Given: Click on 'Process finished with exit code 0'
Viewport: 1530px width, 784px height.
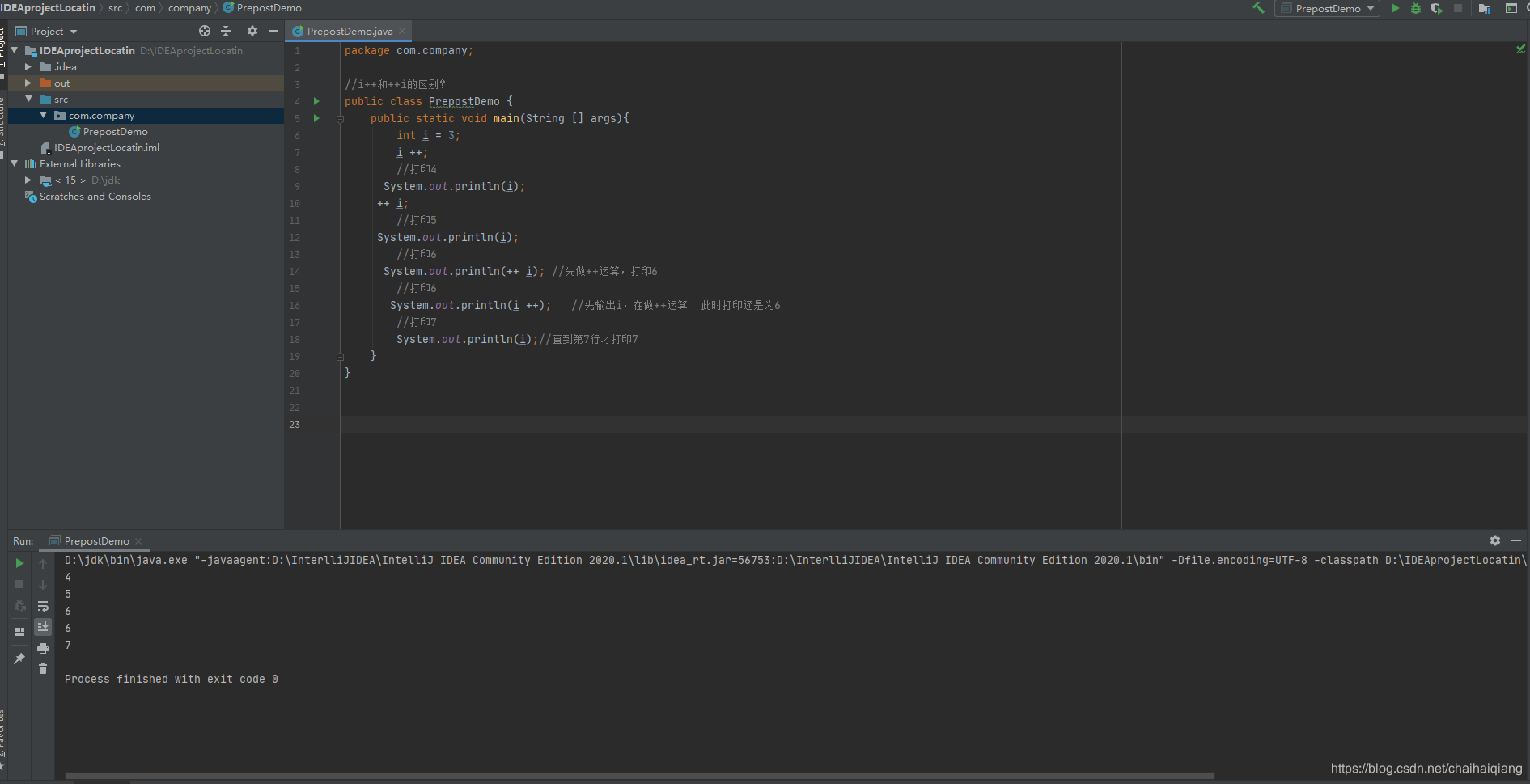Looking at the screenshot, I should tap(172, 679).
